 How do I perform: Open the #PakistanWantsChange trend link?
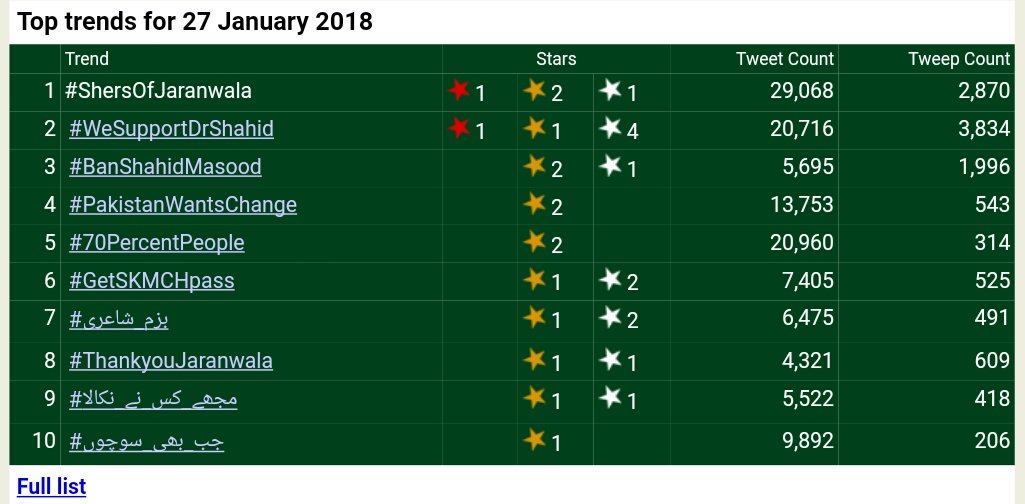coord(183,205)
